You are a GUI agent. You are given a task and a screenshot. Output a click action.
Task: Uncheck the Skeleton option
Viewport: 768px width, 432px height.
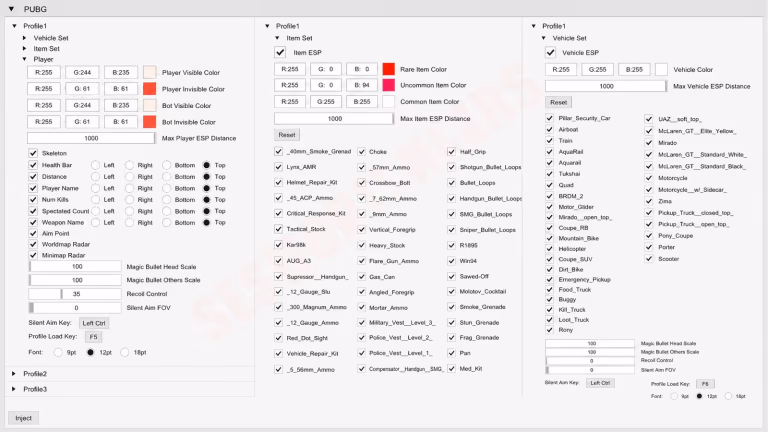click(33, 153)
